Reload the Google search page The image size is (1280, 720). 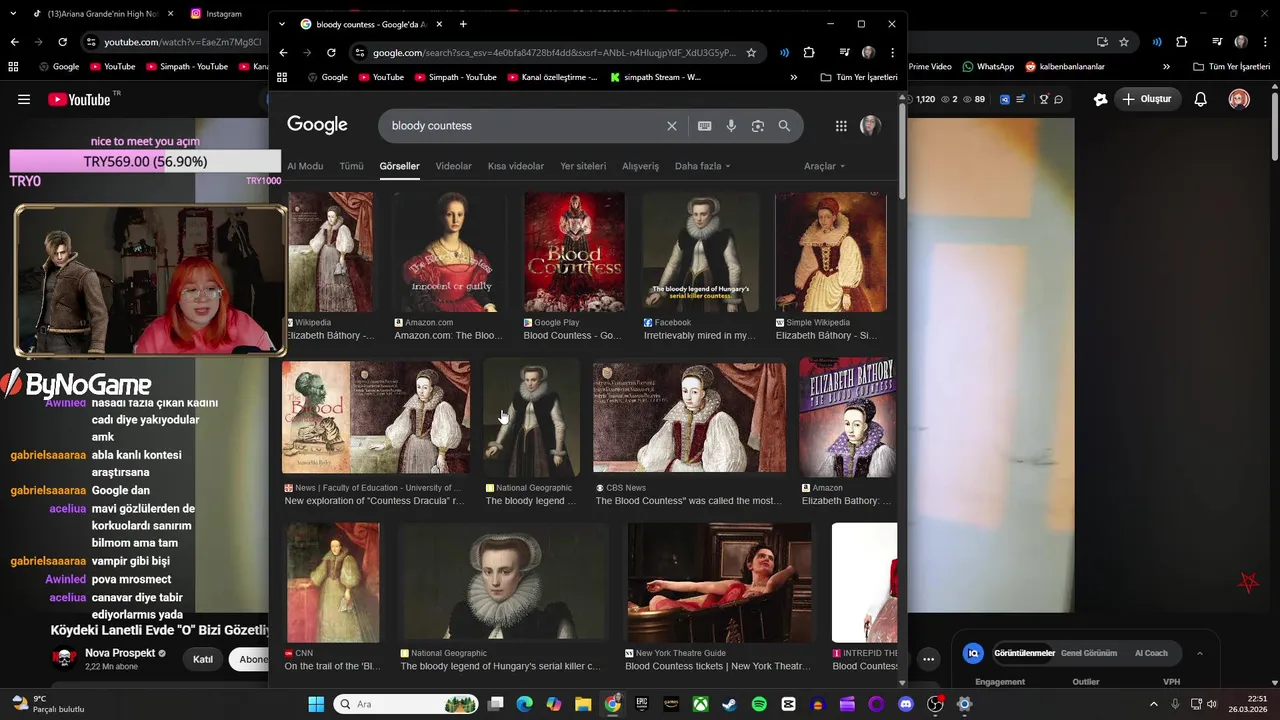point(331,53)
